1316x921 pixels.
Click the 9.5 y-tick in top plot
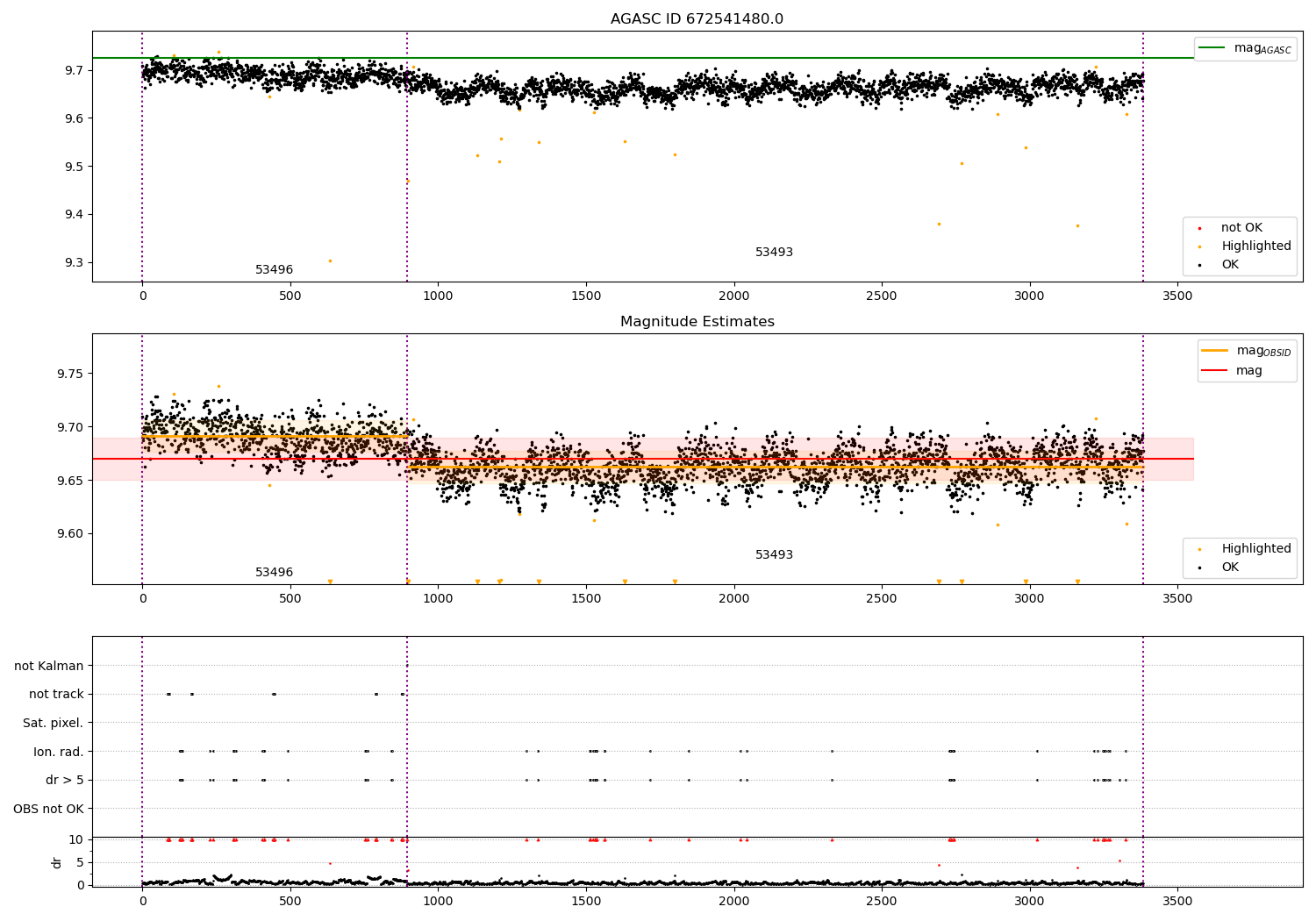(75, 167)
